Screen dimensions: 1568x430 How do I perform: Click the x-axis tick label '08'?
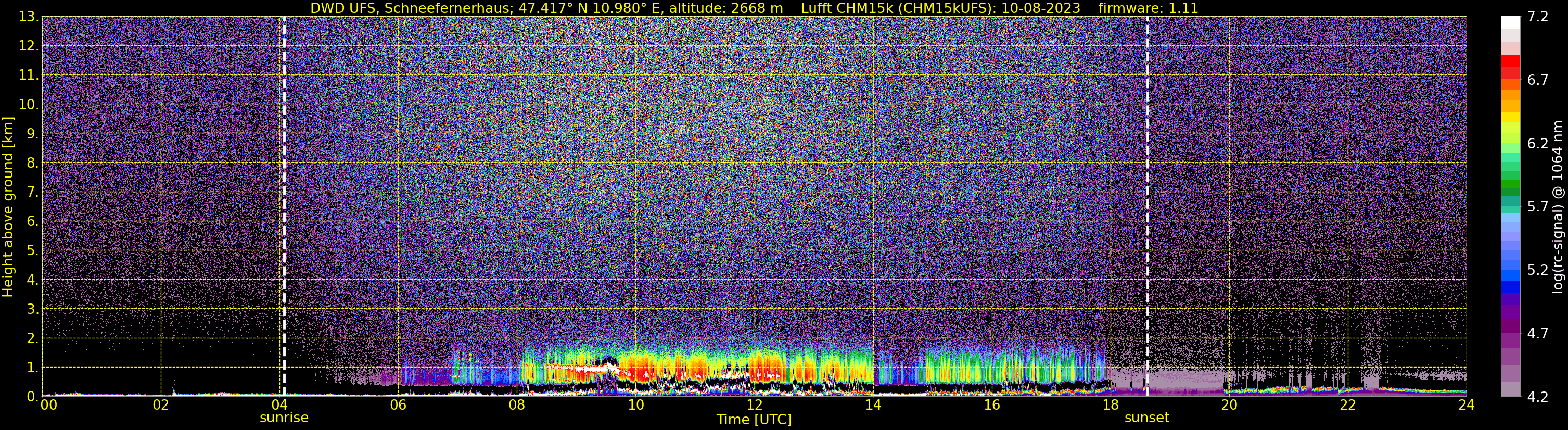click(x=517, y=405)
